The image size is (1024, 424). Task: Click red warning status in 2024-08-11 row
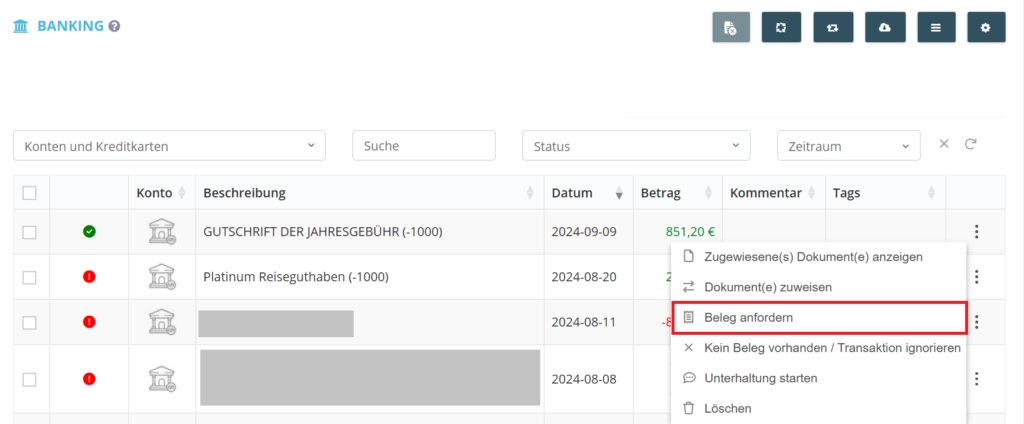[89, 322]
